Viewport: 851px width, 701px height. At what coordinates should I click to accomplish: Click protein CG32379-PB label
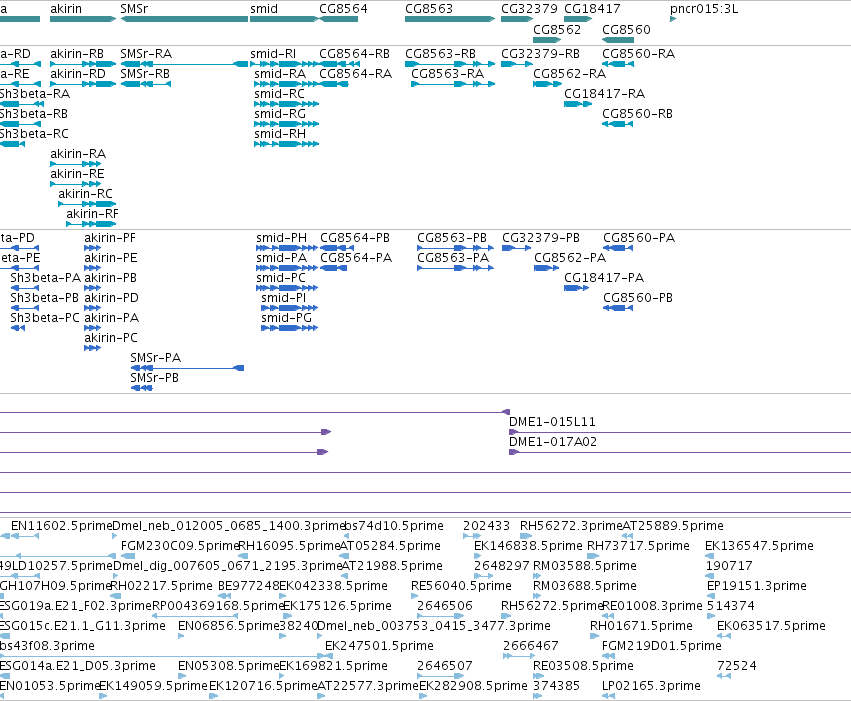pyautogui.click(x=541, y=238)
